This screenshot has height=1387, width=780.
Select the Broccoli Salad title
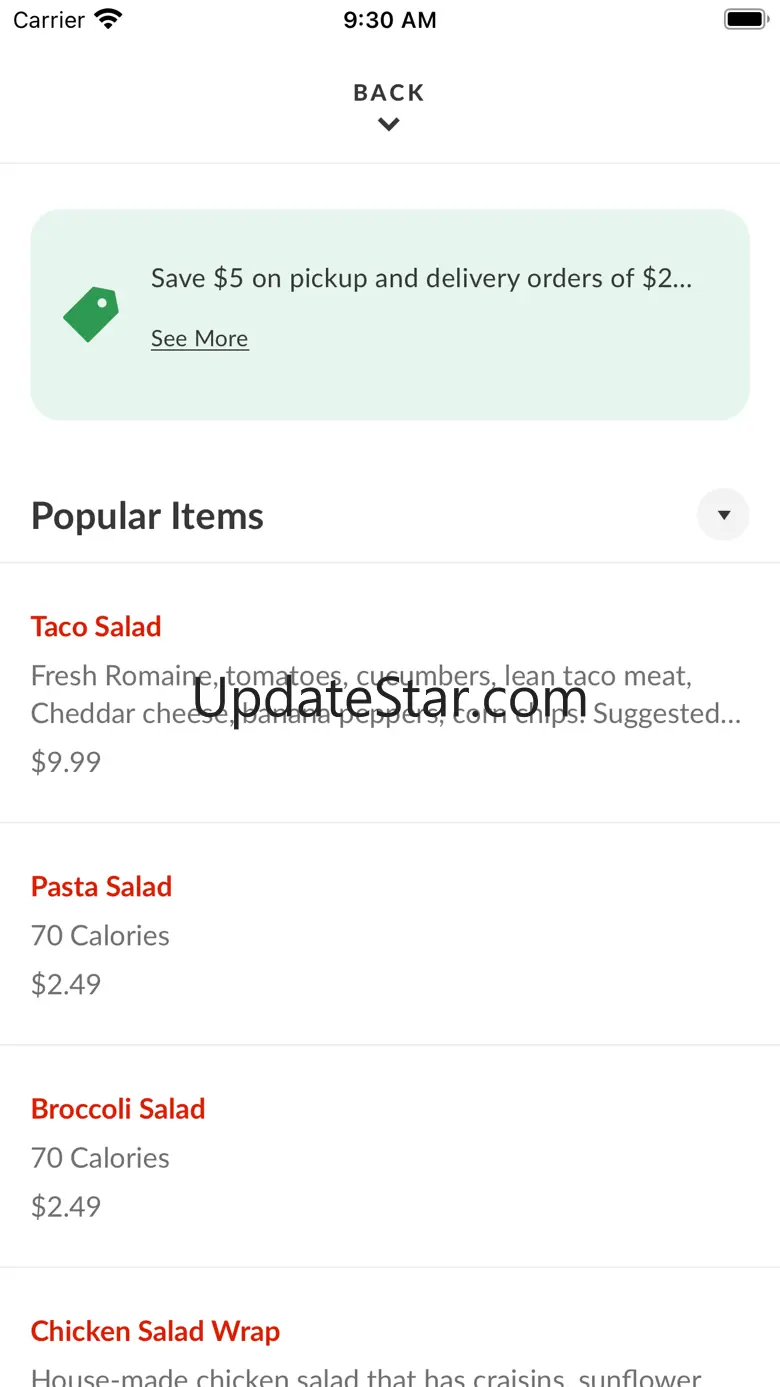point(118,1109)
